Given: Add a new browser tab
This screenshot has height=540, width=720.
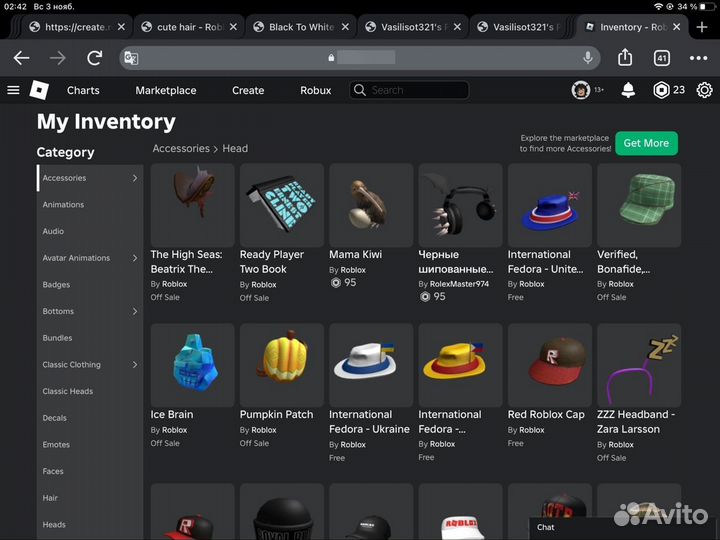Looking at the screenshot, I should 702,27.
